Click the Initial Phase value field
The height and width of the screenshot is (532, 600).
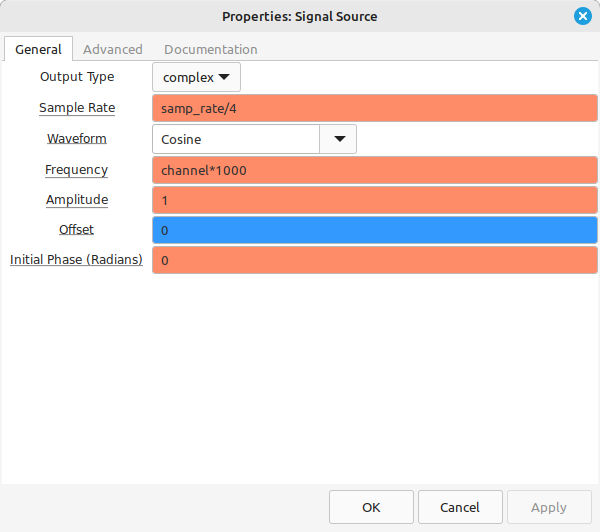point(375,260)
